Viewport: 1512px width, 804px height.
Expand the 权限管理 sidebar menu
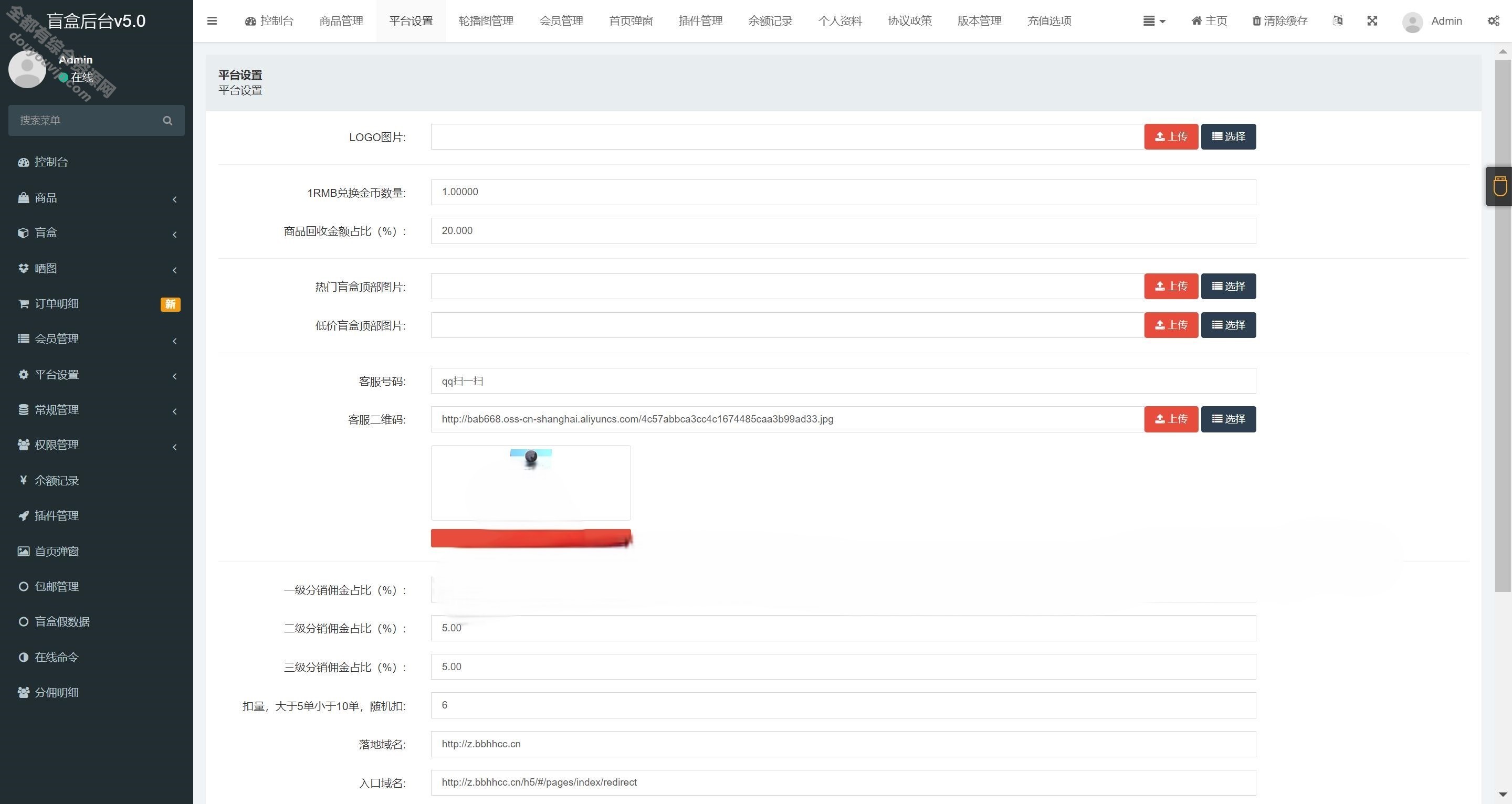point(96,445)
